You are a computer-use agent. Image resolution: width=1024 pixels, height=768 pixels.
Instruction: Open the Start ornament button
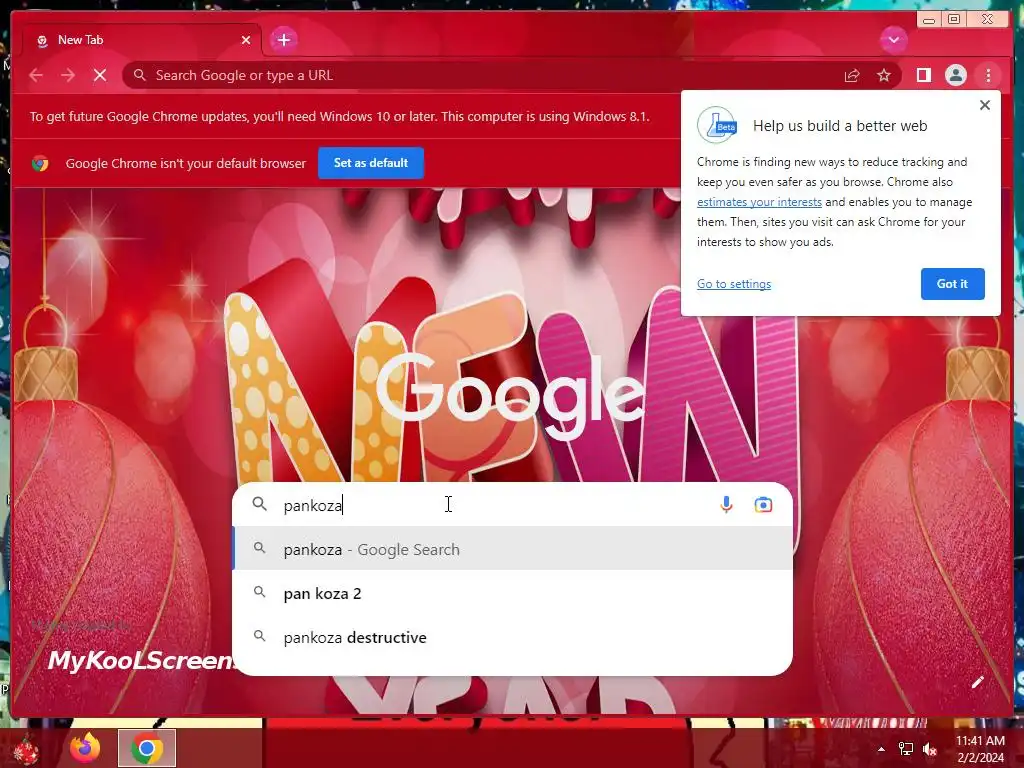pos(26,750)
